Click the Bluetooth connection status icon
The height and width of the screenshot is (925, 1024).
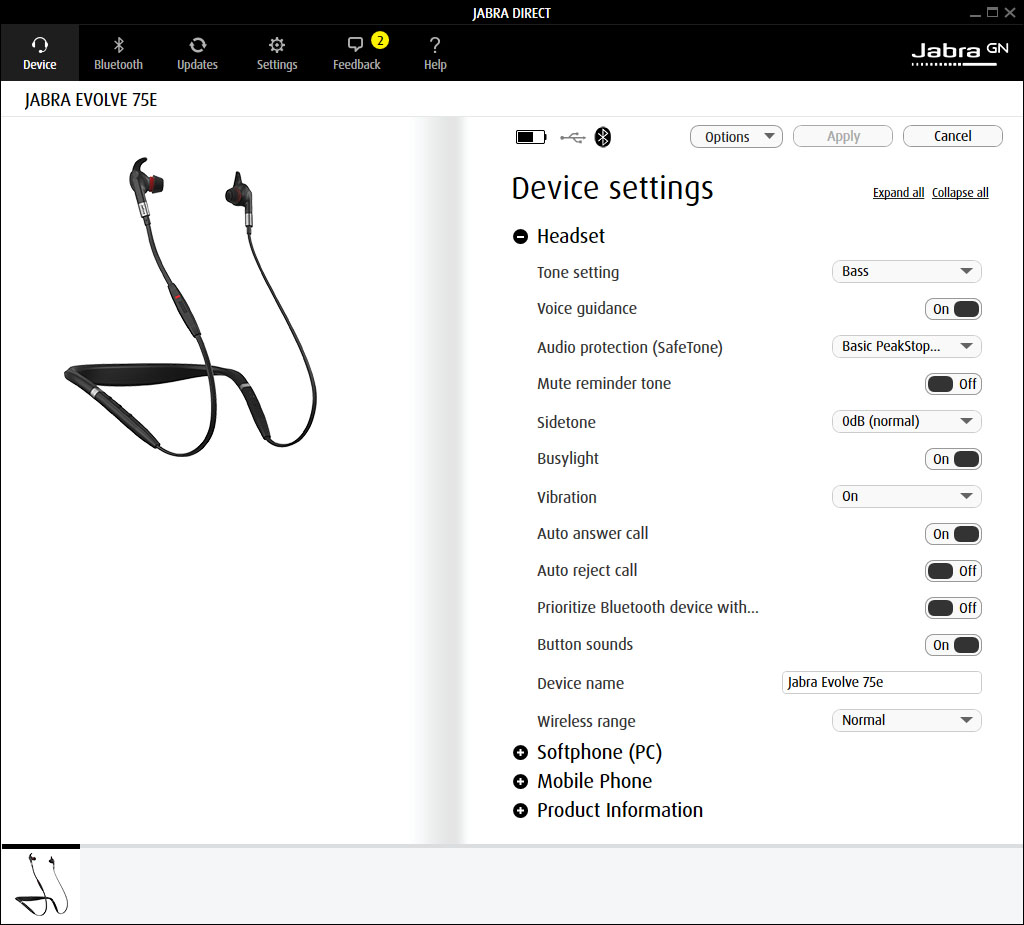pos(602,137)
